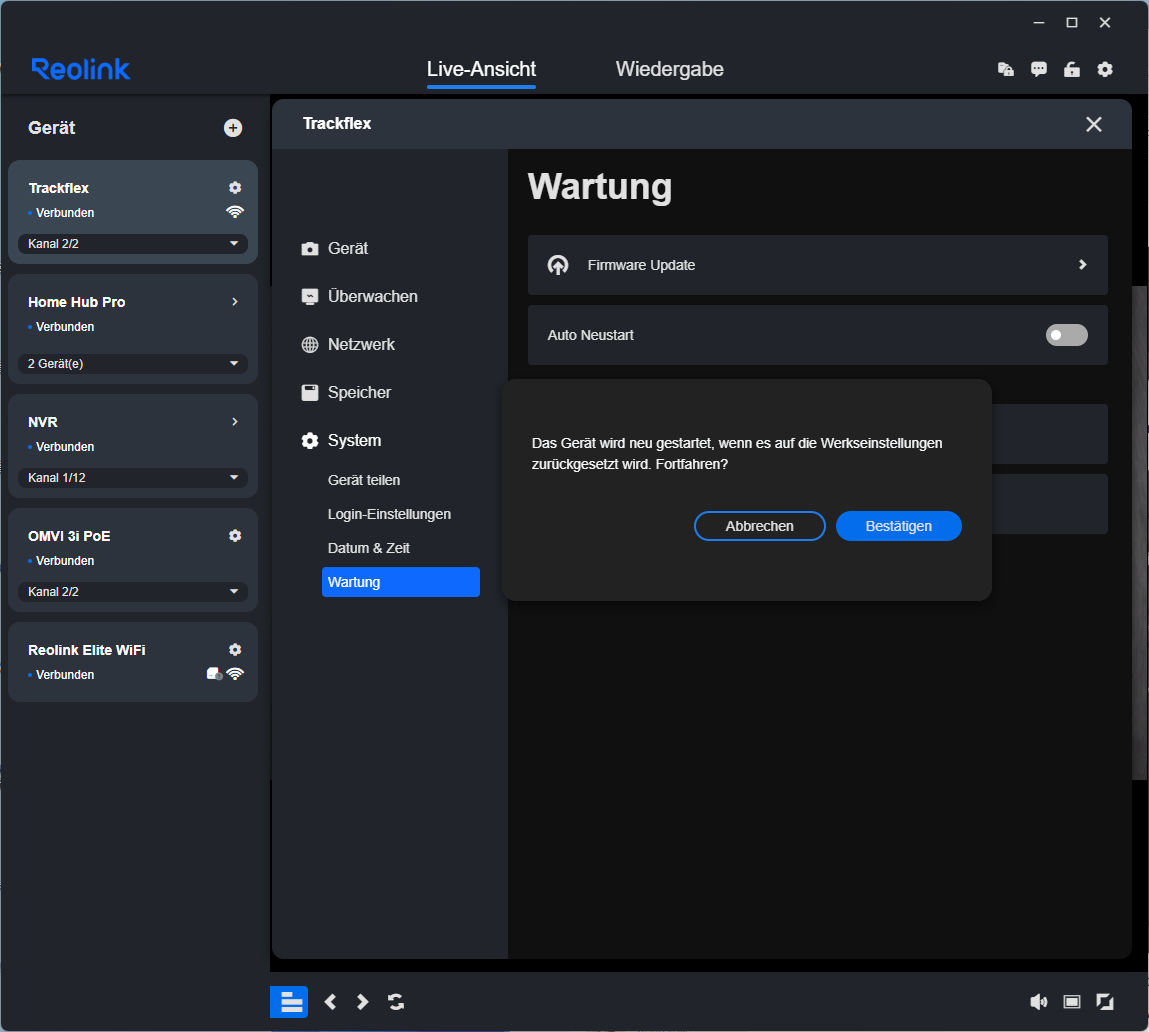Expand the OMVI 3i PoE Kanal 2/2 dropdown
Image resolution: width=1149 pixels, height=1032 pixels.
(133, 591)
